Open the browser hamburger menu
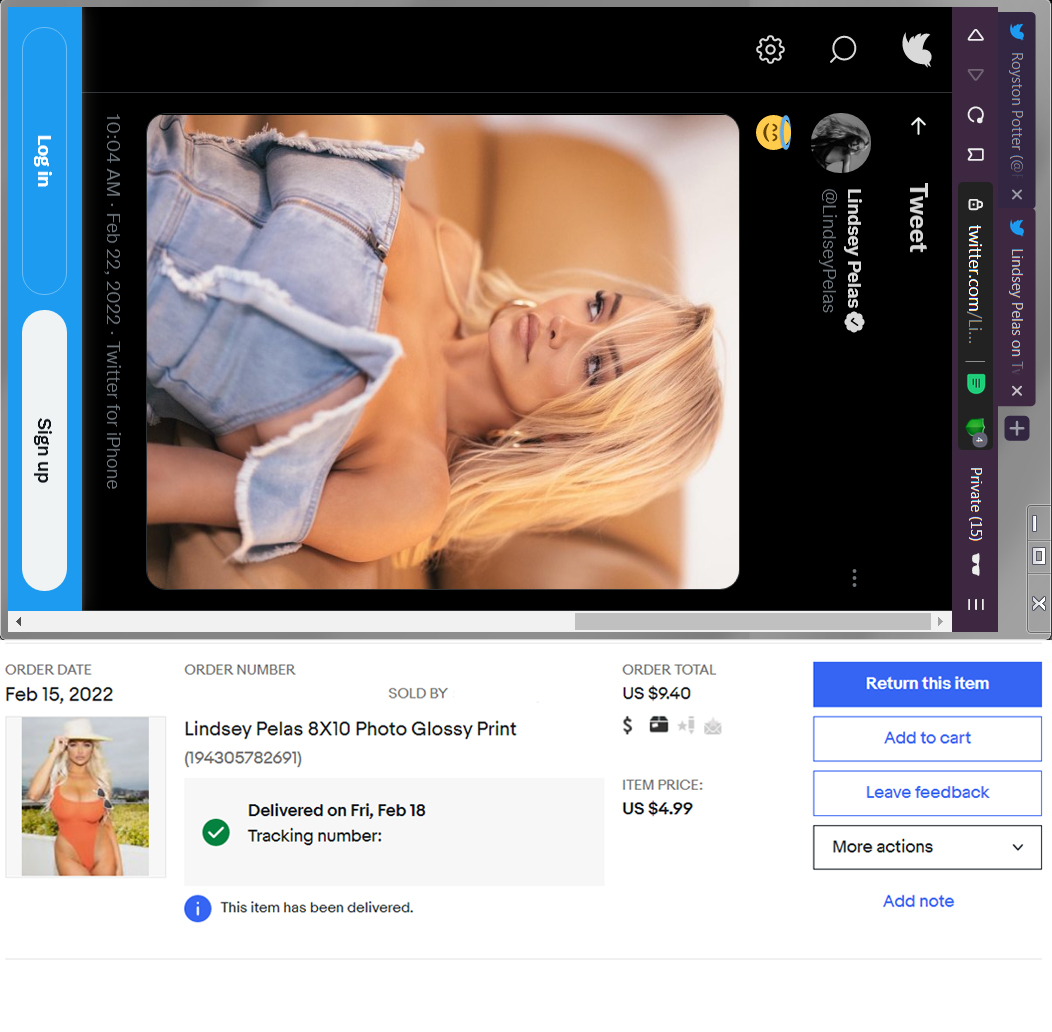The height and width of the screenshot is (1032, 1052). point(976,604)
